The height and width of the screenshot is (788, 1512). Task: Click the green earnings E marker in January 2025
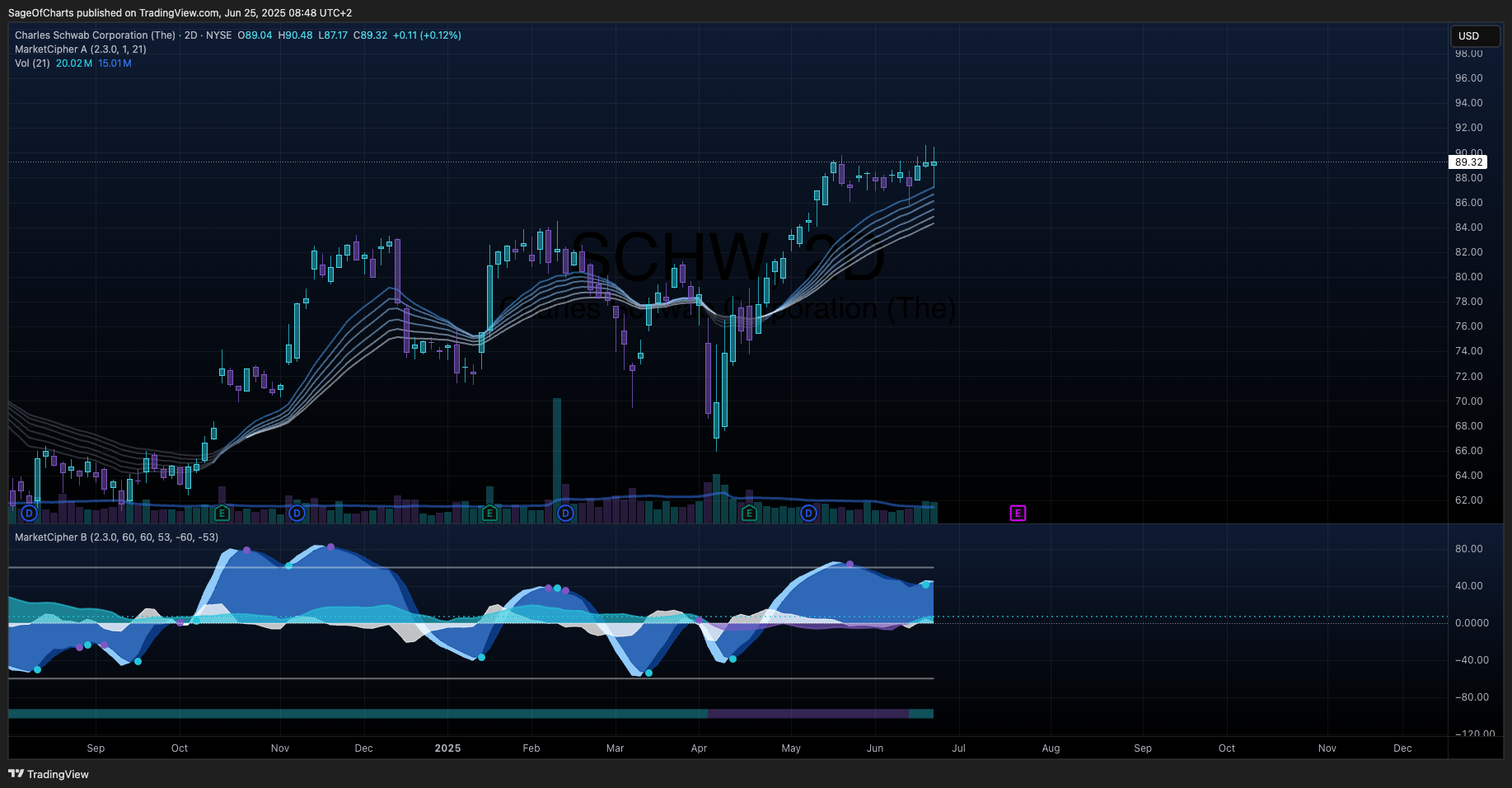(489, 514)
